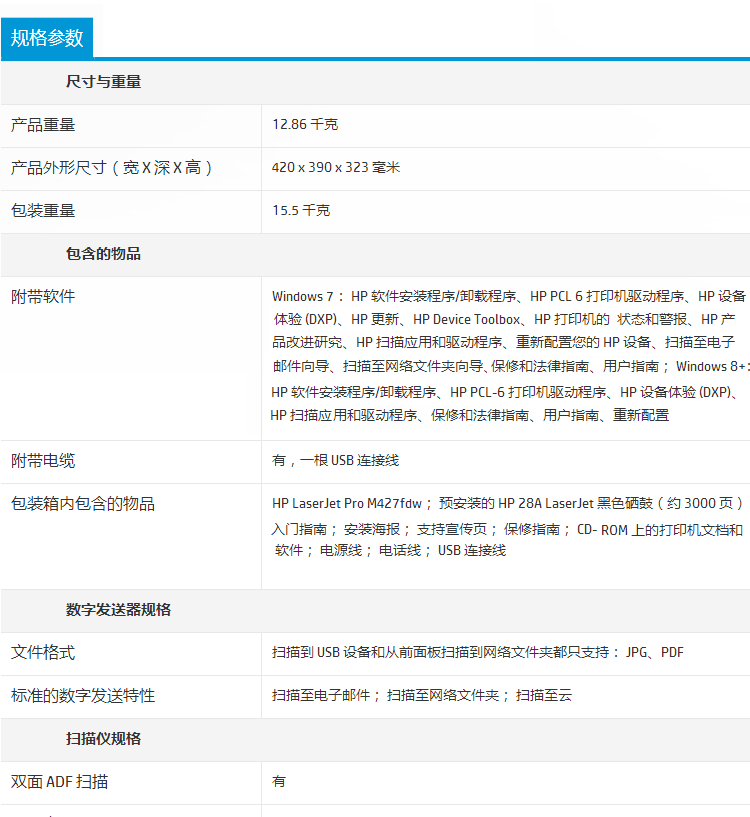Click the 文件格式 label
The width and height of the screenshot is (750, 817).
[43, 652]
